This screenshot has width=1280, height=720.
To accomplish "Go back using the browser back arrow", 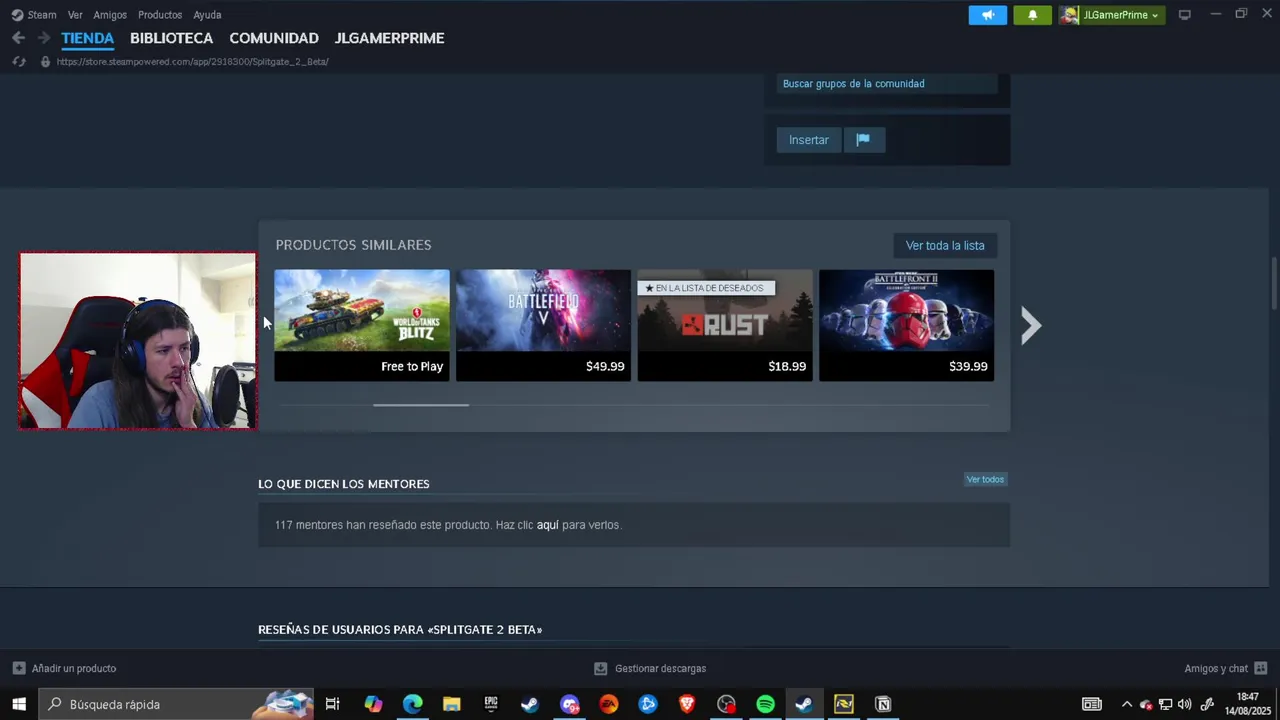I will tap(18, 38).
